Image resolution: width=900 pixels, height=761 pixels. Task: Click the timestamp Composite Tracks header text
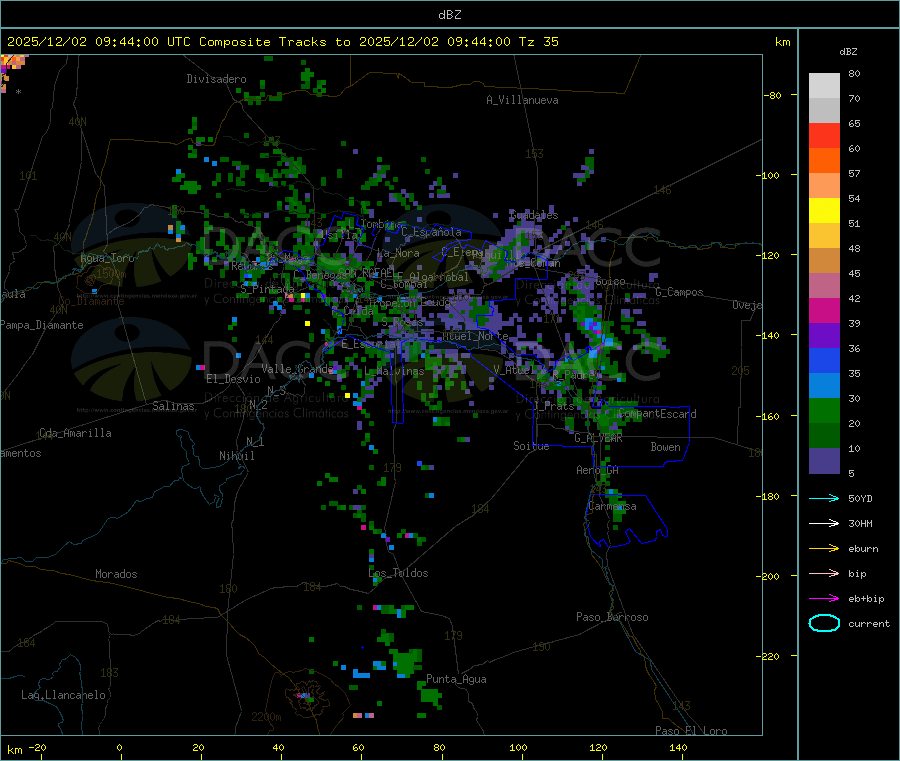[x=282, y=42]
